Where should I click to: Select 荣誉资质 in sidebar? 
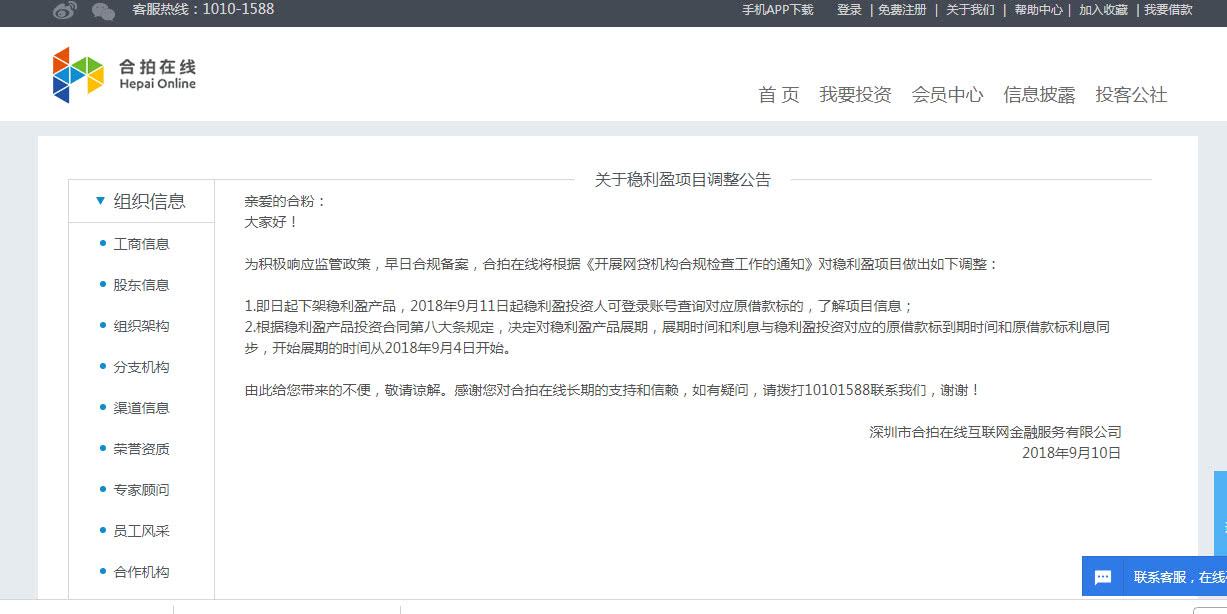tap(141, 449)
